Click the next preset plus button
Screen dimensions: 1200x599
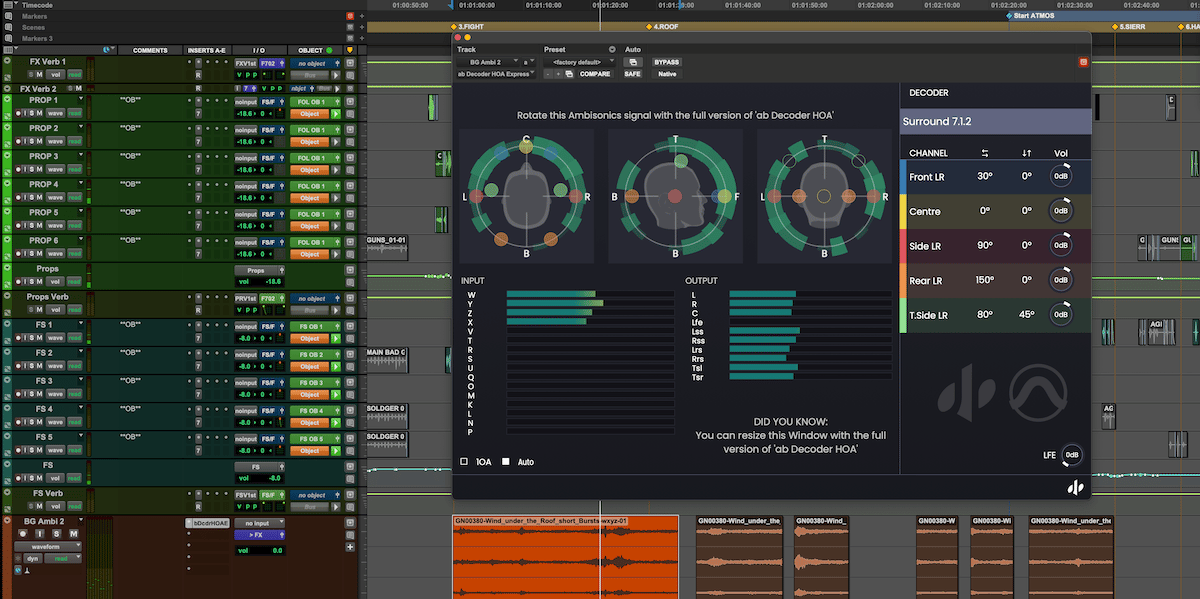click(x=557, y=74)
